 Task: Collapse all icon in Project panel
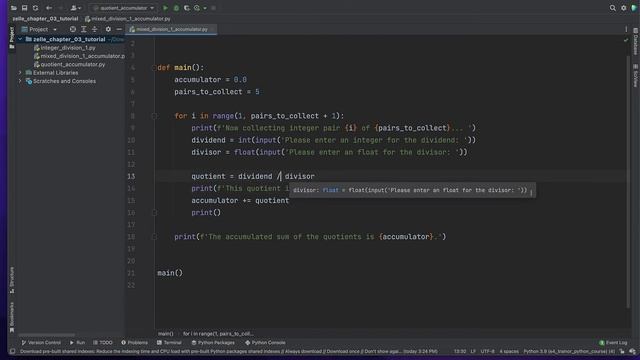pyautogui.click(x=95, y=29)
